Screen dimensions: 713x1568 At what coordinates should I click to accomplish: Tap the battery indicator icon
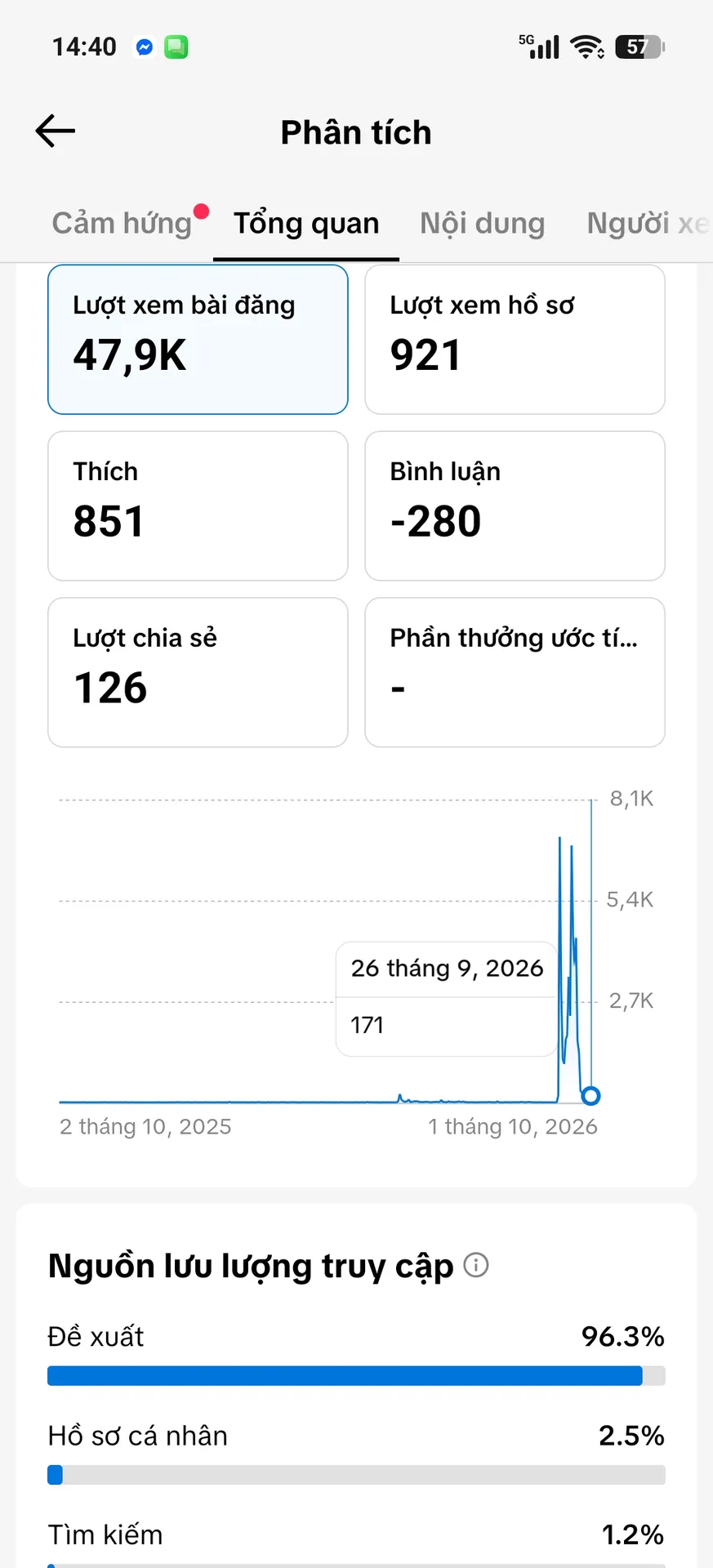point(640,47)
